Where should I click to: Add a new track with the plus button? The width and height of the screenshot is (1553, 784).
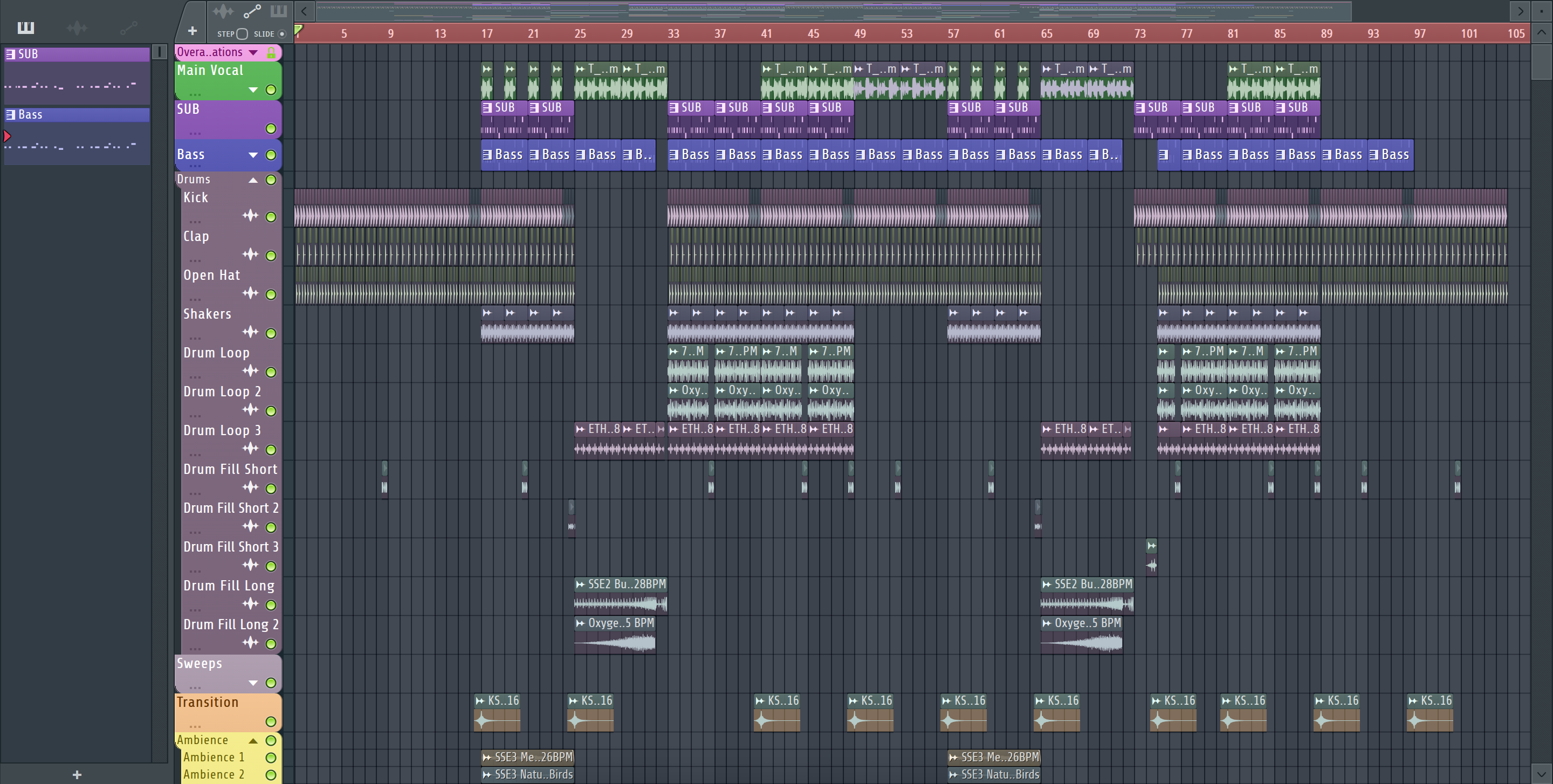tap(193, 31)
